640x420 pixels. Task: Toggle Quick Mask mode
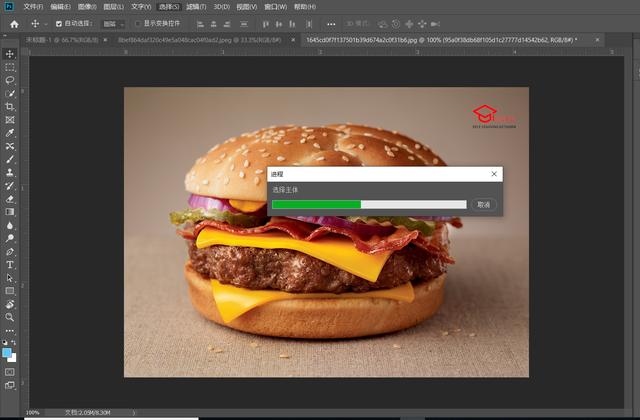click(x=10, y=372)
